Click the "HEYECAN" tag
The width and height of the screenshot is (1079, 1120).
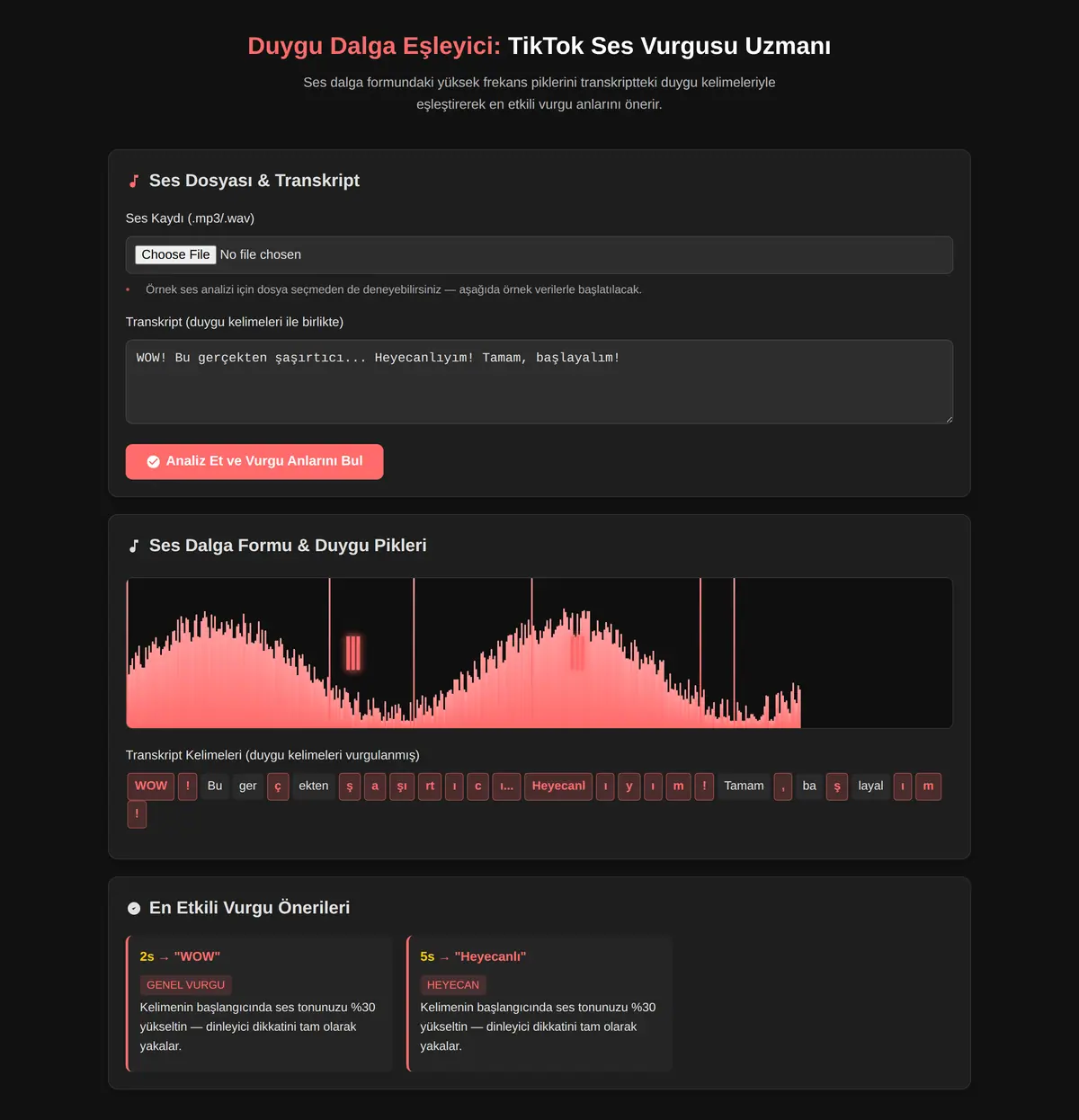point(453,985)
